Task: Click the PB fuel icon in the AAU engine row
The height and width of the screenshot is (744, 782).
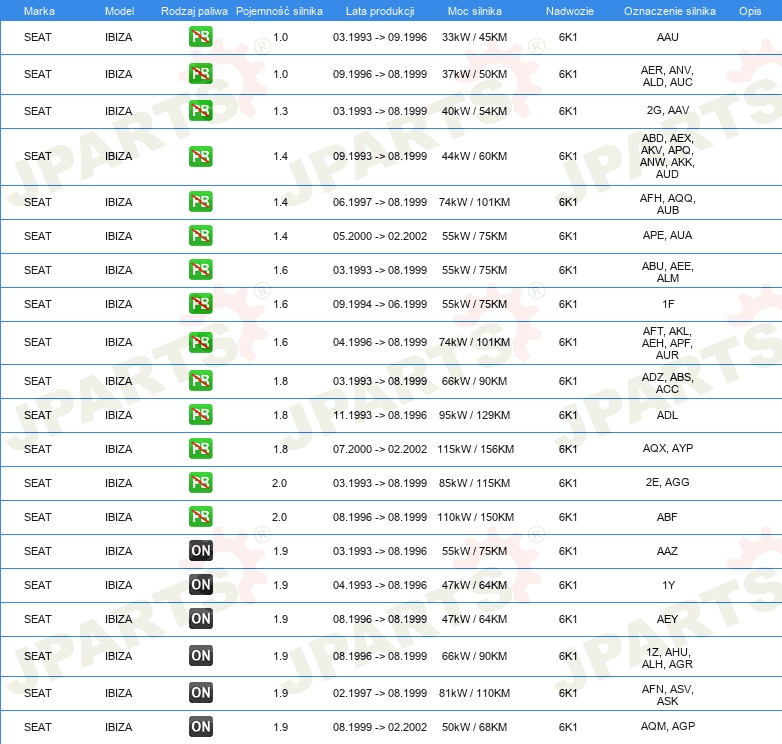Action: [x=201, y=37]
